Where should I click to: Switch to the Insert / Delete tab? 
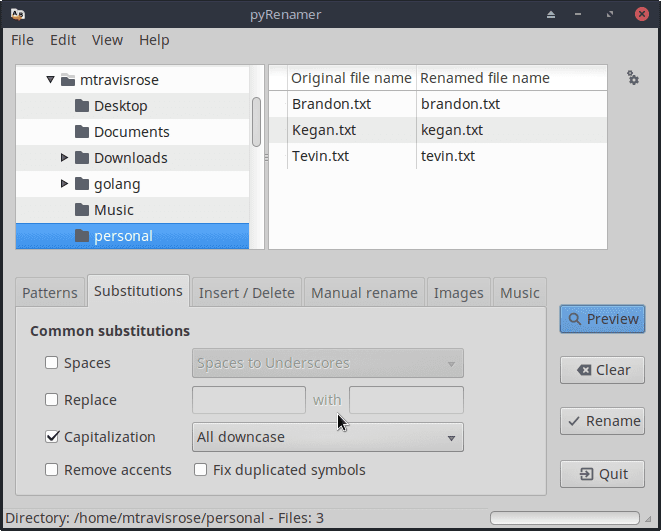[x=246, y=293]
